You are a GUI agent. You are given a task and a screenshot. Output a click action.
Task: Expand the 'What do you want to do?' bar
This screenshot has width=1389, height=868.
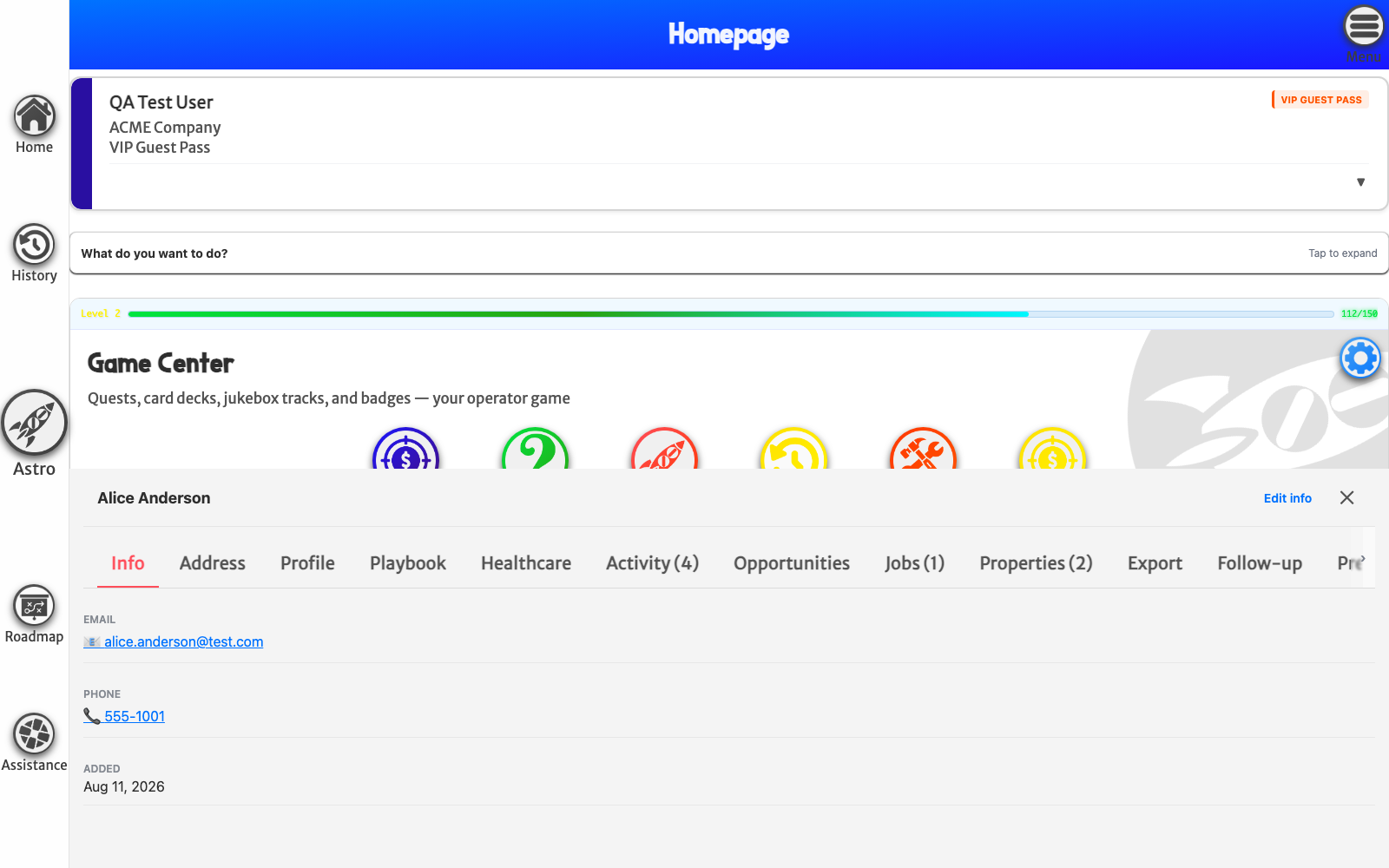(x=728, y=253)
